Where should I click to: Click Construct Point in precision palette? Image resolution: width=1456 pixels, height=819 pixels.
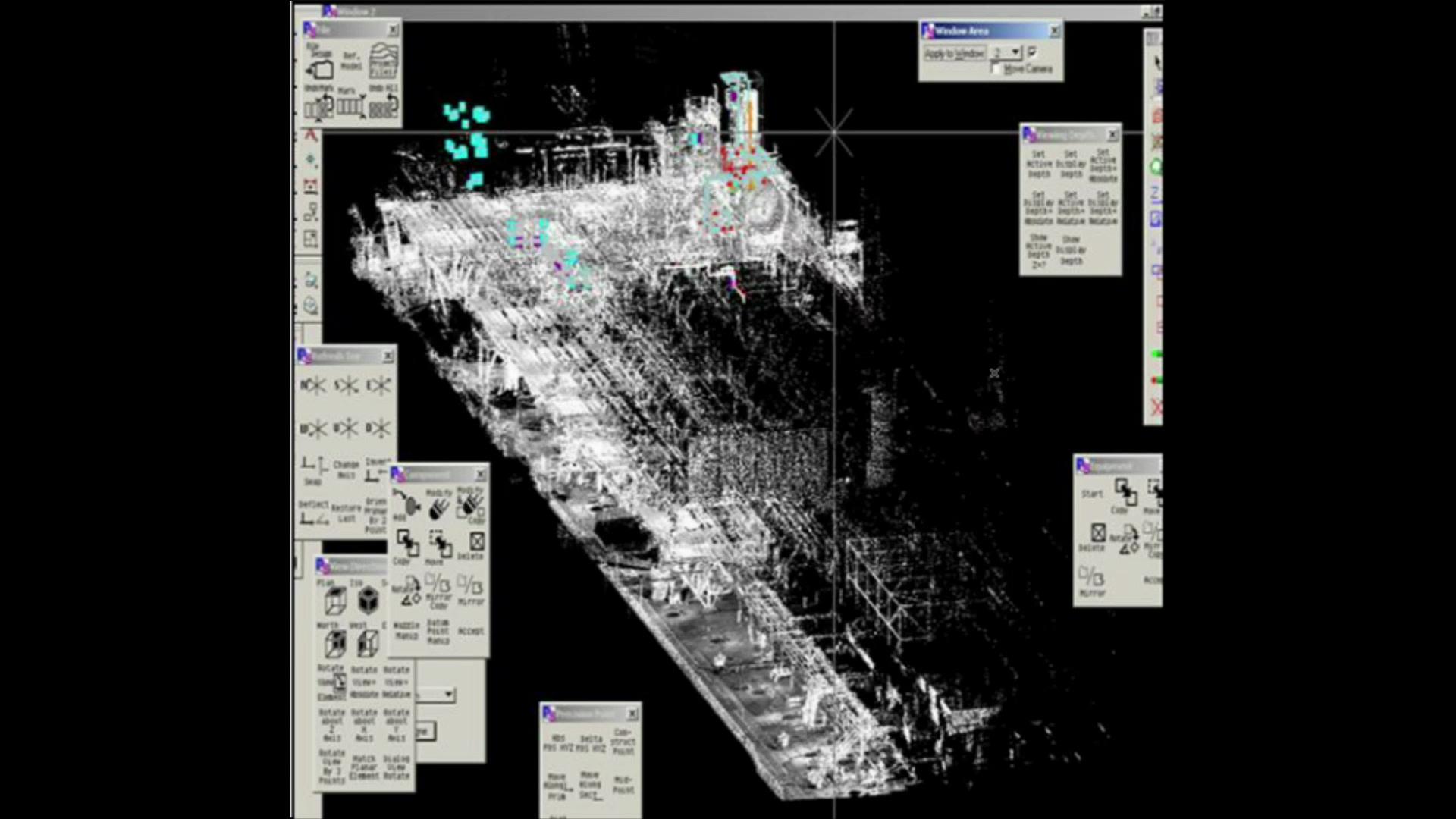pyautogui.click(x=623, y=742)
